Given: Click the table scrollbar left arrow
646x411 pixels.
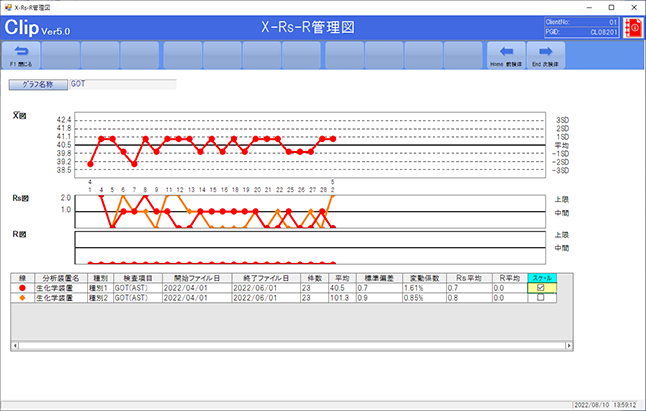Looking at the screenshot, I should pos(15,346).
